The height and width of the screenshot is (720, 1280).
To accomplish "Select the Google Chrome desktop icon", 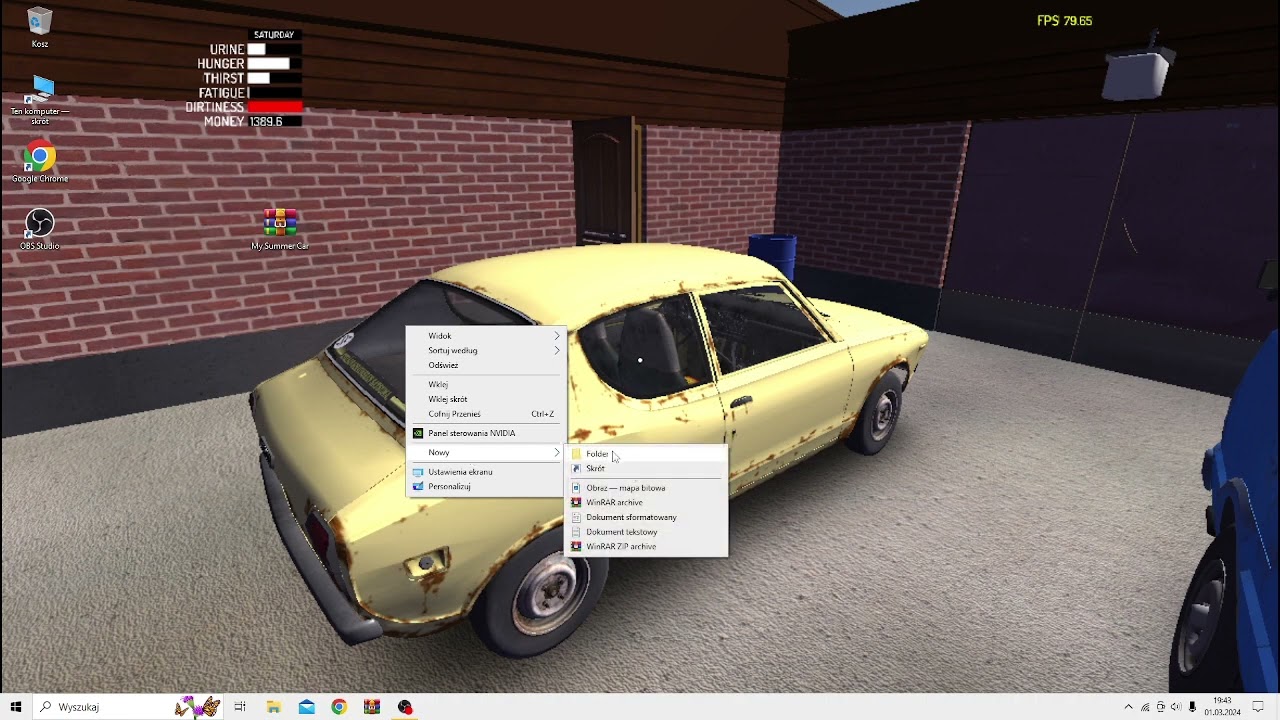I will click(x=40, y=163).
